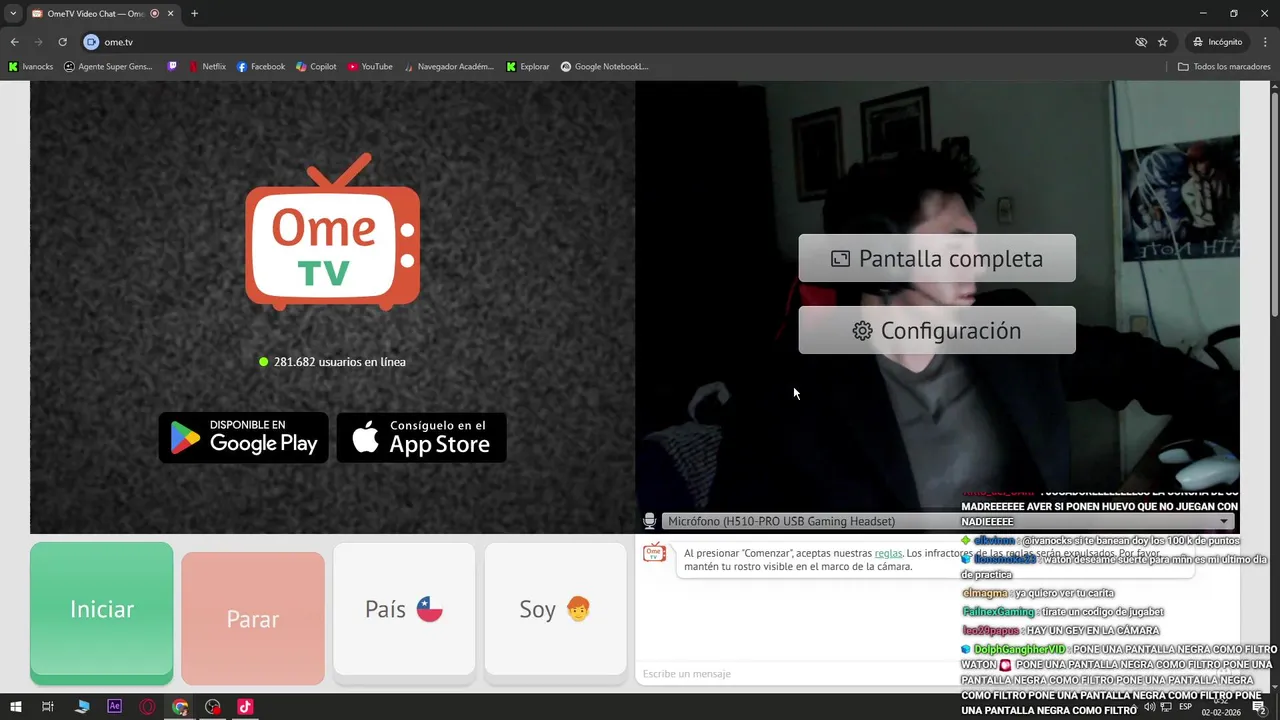The width and height of the screenshot is (1280, 720).
Task: Open Todos los marcadores folder
Action: [x=1224, y=67]
